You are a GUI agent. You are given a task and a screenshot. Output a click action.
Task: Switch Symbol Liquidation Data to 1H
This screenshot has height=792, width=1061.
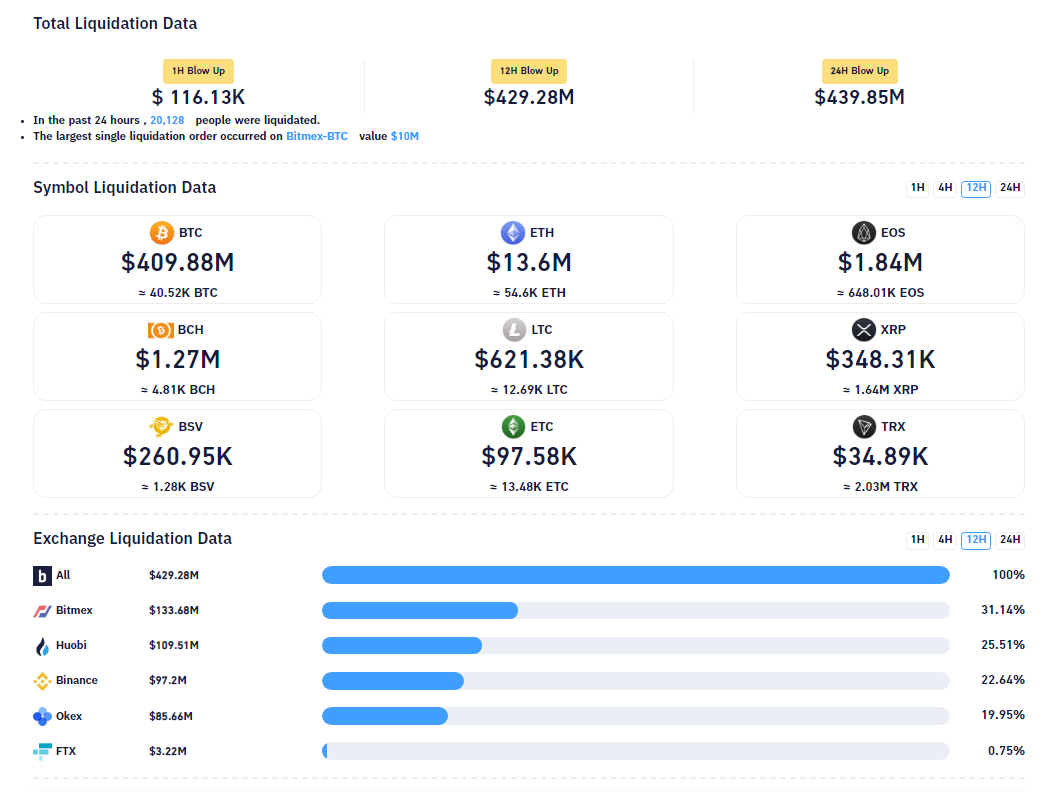pyautogui.click(x=917, y=188)
